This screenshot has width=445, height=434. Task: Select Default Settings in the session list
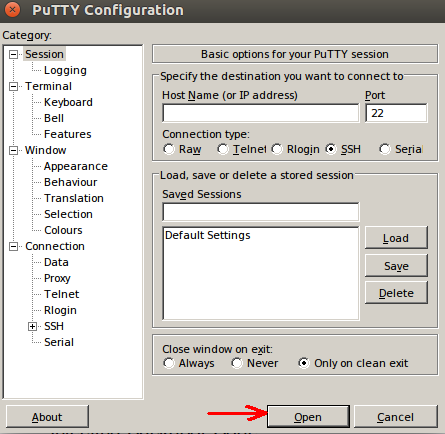coord(208,235)
